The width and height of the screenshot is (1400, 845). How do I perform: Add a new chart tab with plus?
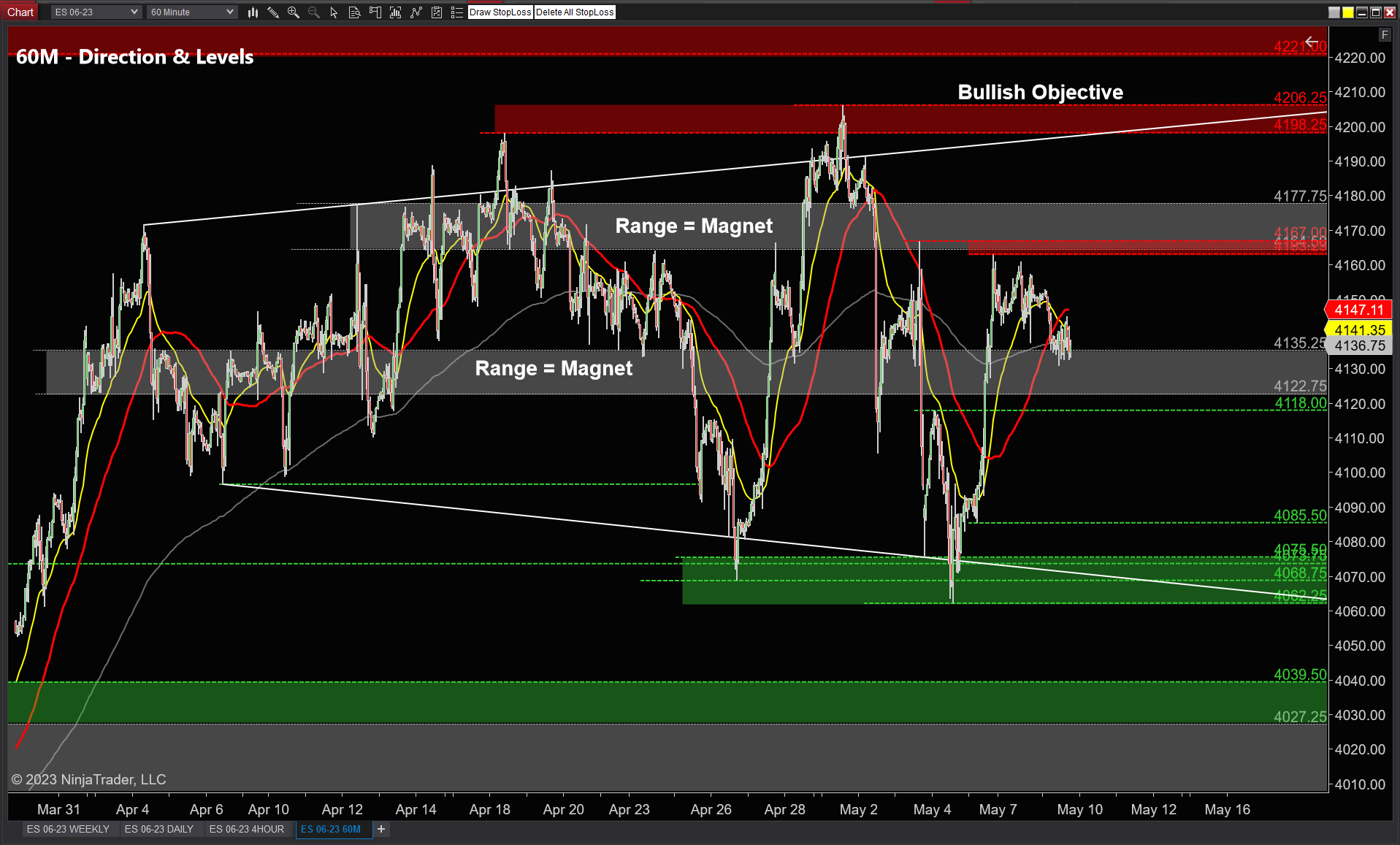coord(381,829)
